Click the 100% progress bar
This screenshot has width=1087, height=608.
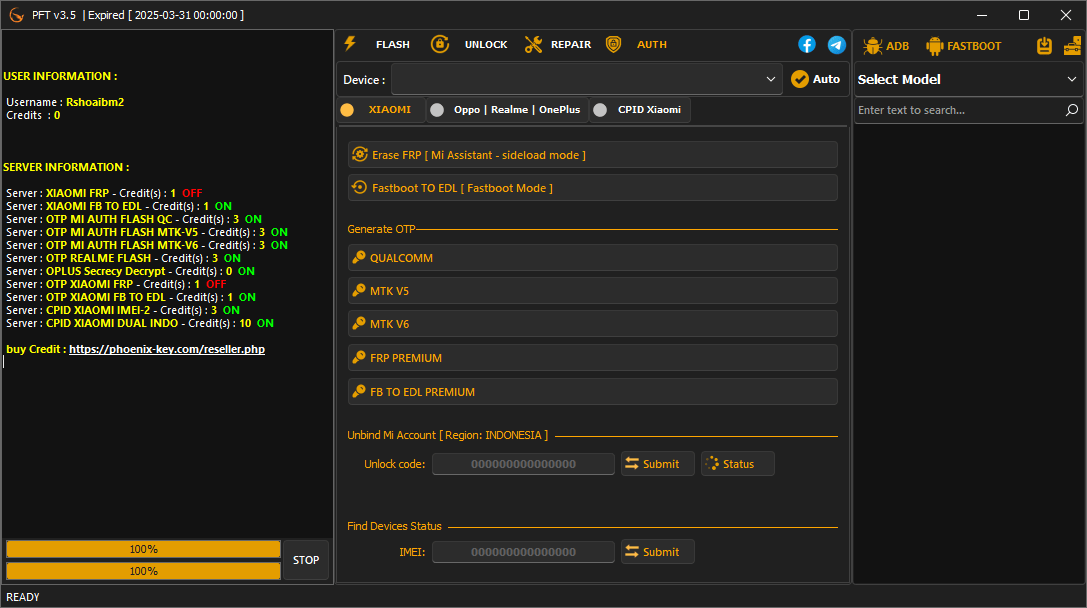[x=143, y=548]
